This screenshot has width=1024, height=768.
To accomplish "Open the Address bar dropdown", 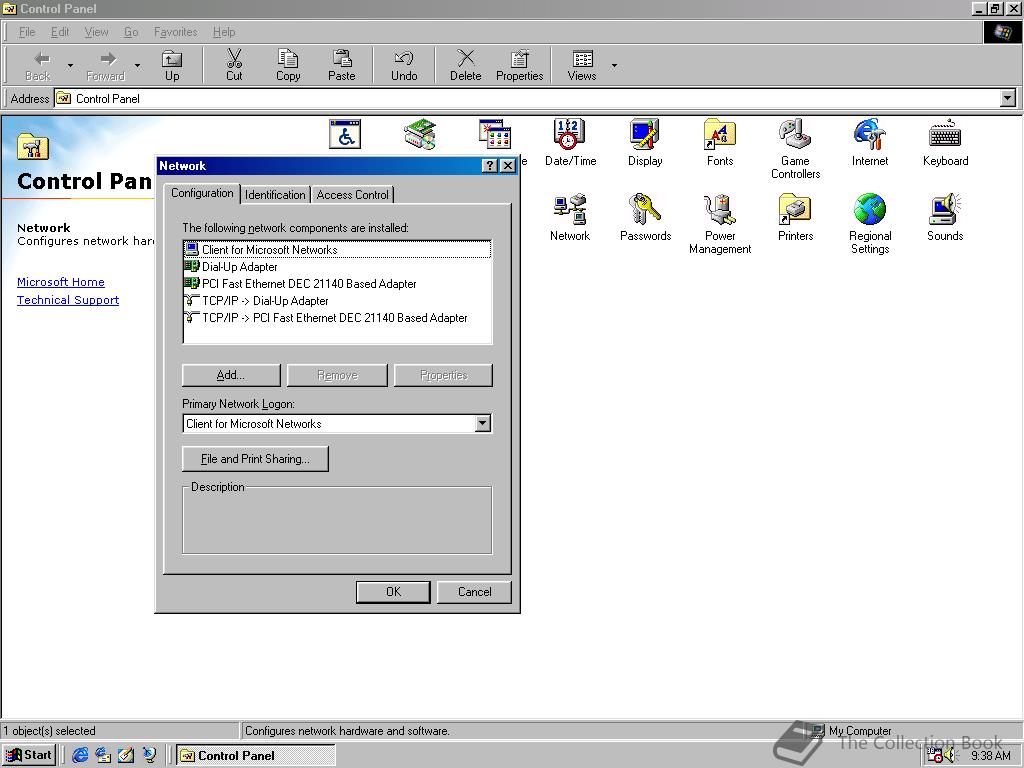I will [x=1008, y=99].
